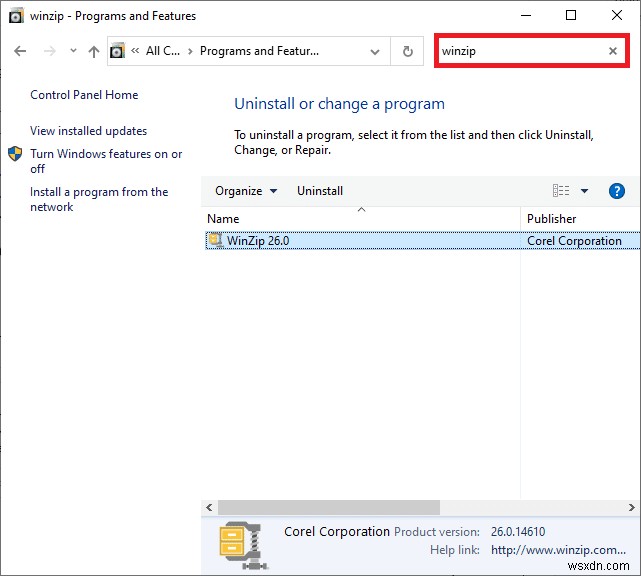Click the horizontal scrollbar thumb

[x=329, y=507]
